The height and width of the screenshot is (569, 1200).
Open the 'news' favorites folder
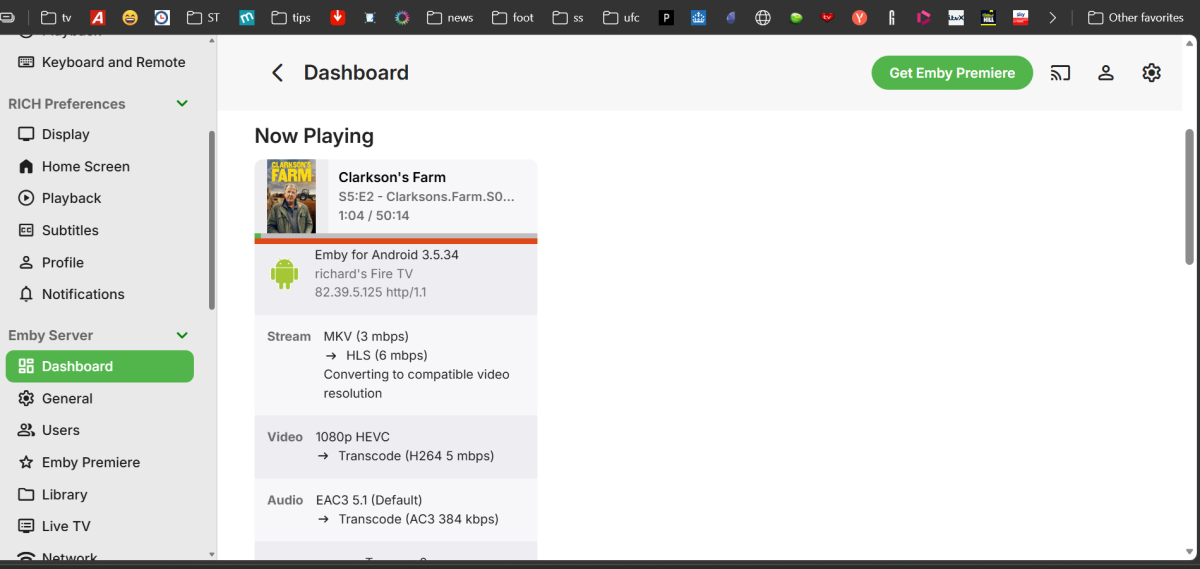click(x=450, y=17)
